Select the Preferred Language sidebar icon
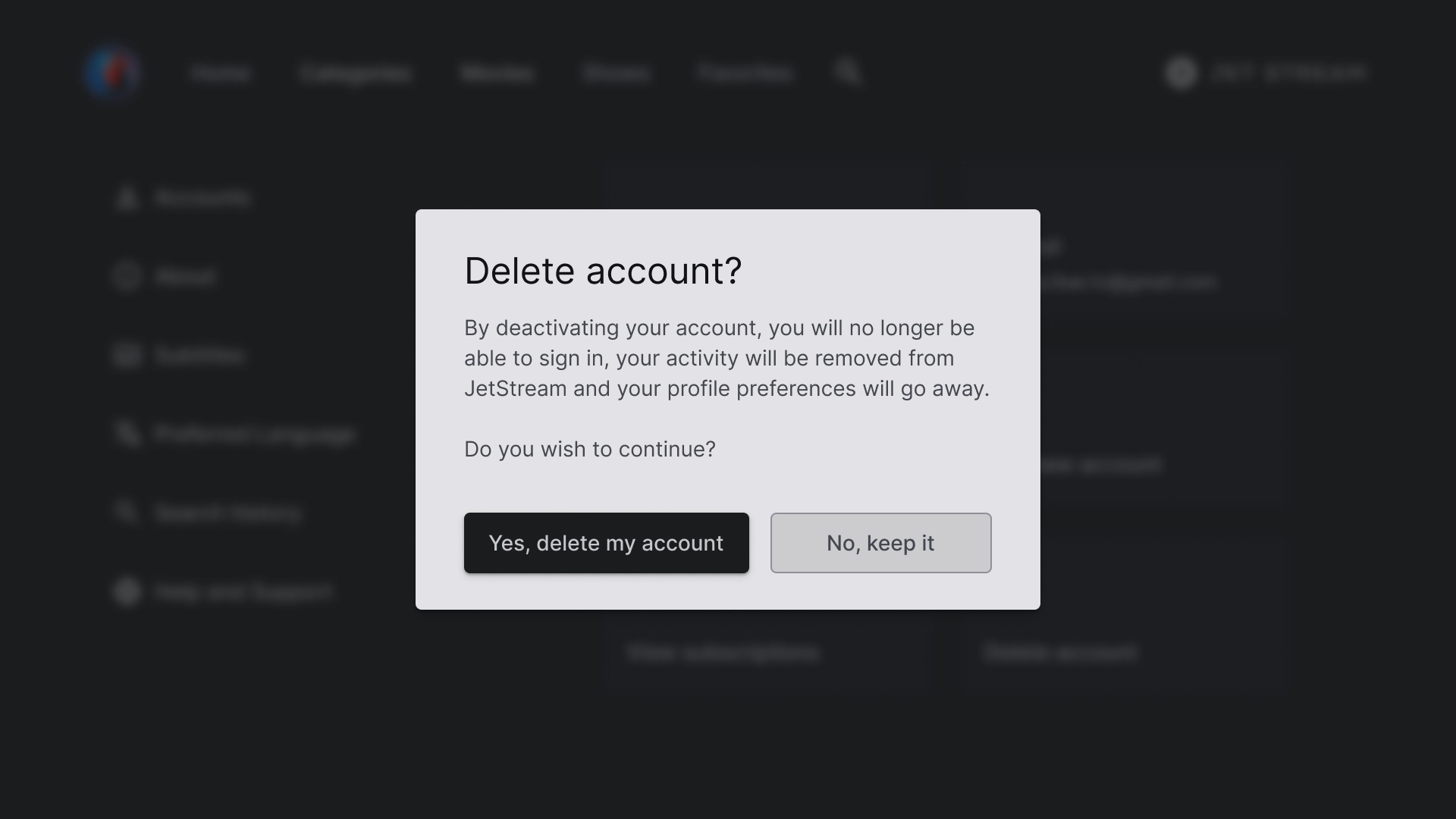 pos(127,434)
